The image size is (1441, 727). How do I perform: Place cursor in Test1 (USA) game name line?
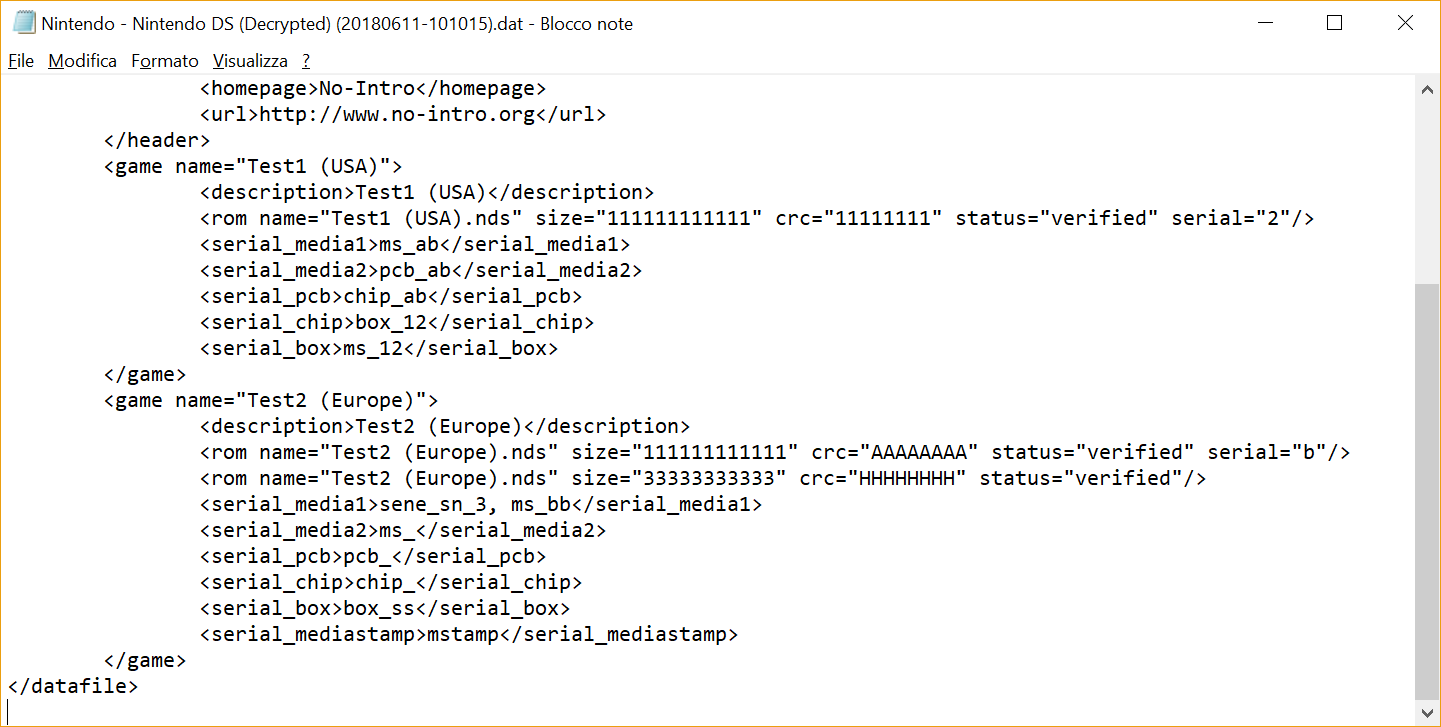coord(252,166)
